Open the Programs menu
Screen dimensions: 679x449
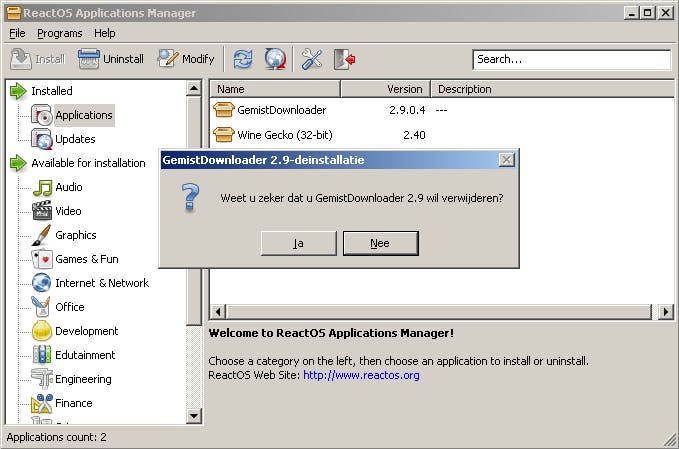[60, 33]
